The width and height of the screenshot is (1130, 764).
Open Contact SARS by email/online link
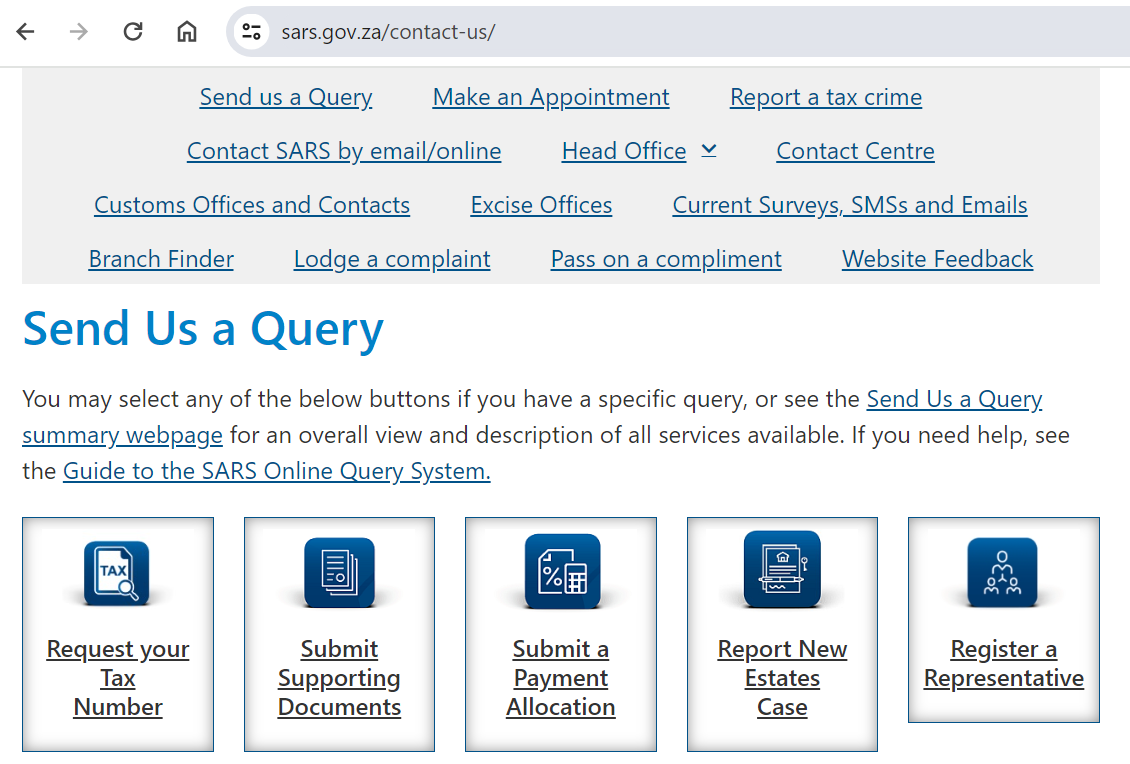coord(344,151)
